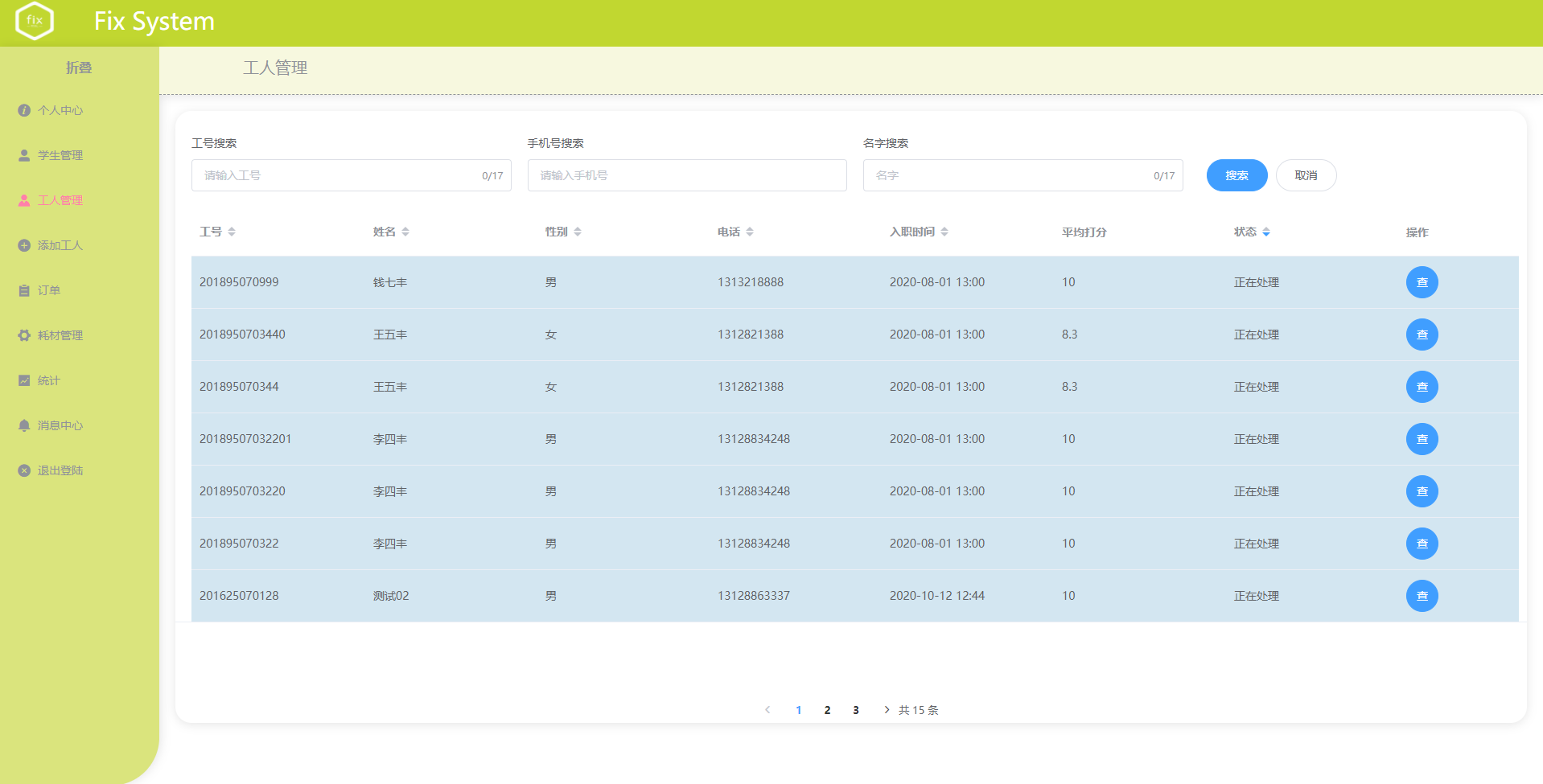Viewport: 1543px width, 784px height.
Task: Open 添加工人 in the sidebar
Action: (x=51, y=245)
